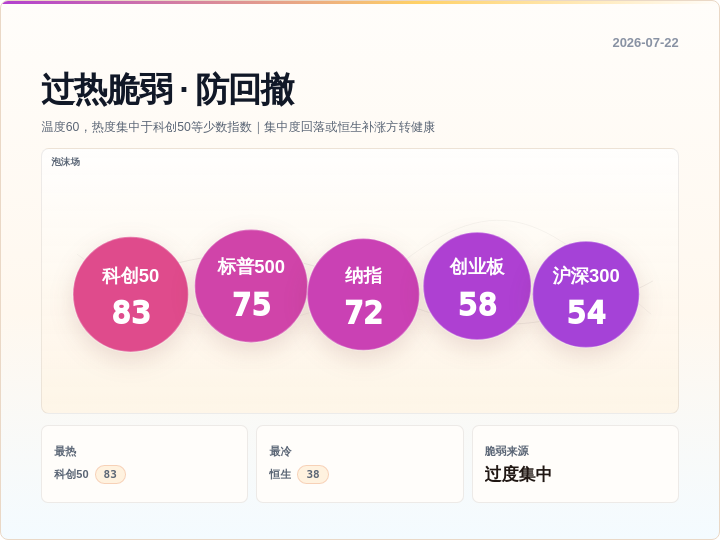Click the 过热脆弱·防回撤 headline
720x540 pixels.
pyautogui.click(x=168, y=89)
